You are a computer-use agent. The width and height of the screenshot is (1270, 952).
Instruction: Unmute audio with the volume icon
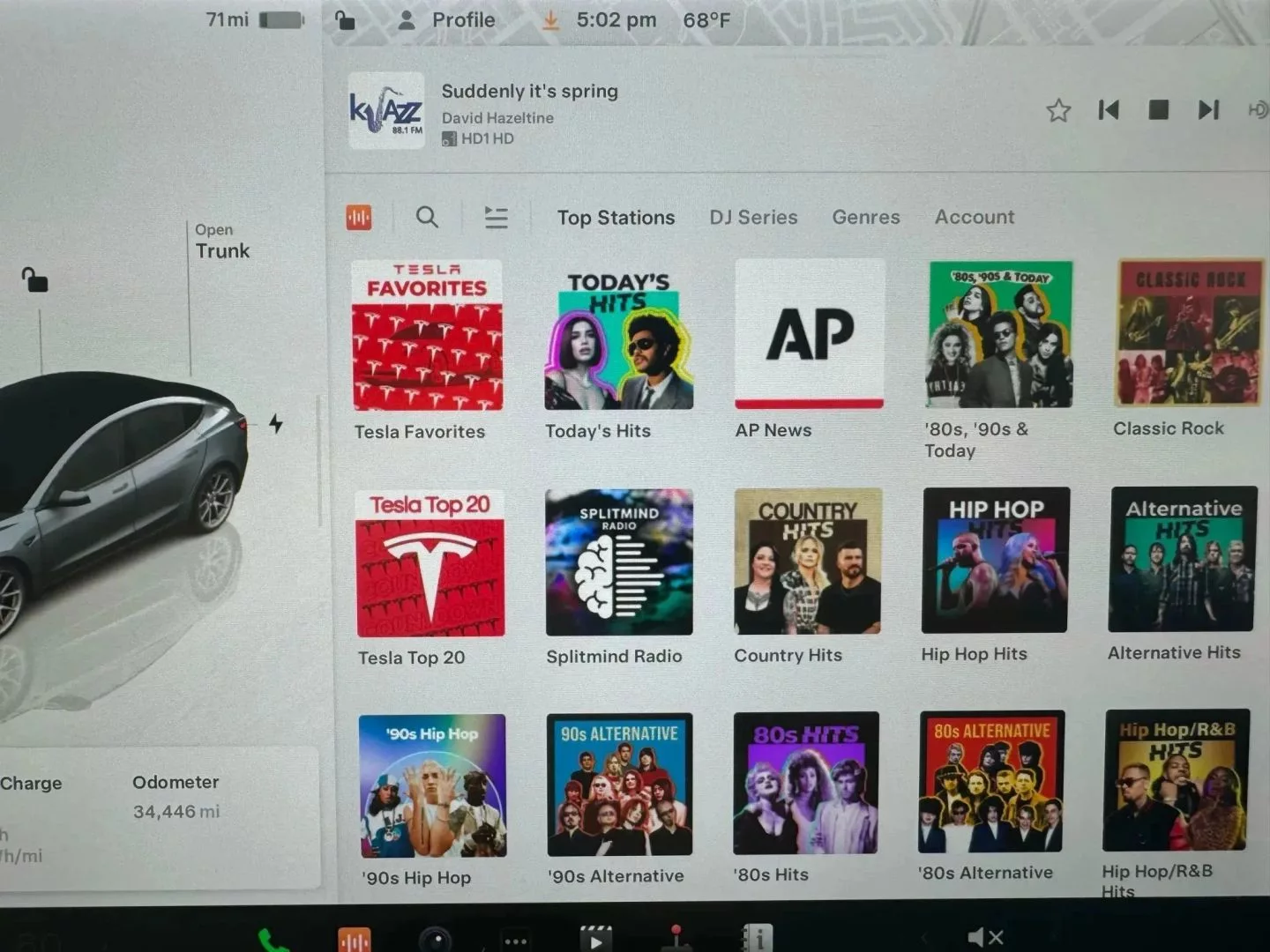point(984,938)
